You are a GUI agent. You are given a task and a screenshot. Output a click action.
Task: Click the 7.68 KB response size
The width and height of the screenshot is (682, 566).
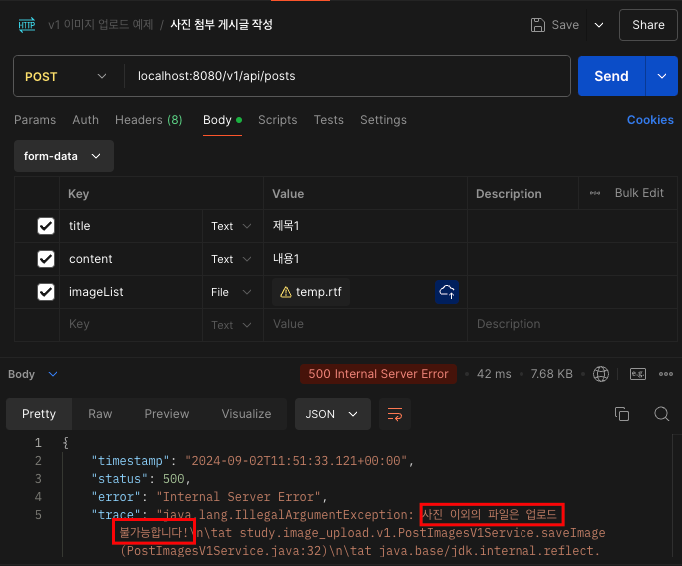click(552, 374)
